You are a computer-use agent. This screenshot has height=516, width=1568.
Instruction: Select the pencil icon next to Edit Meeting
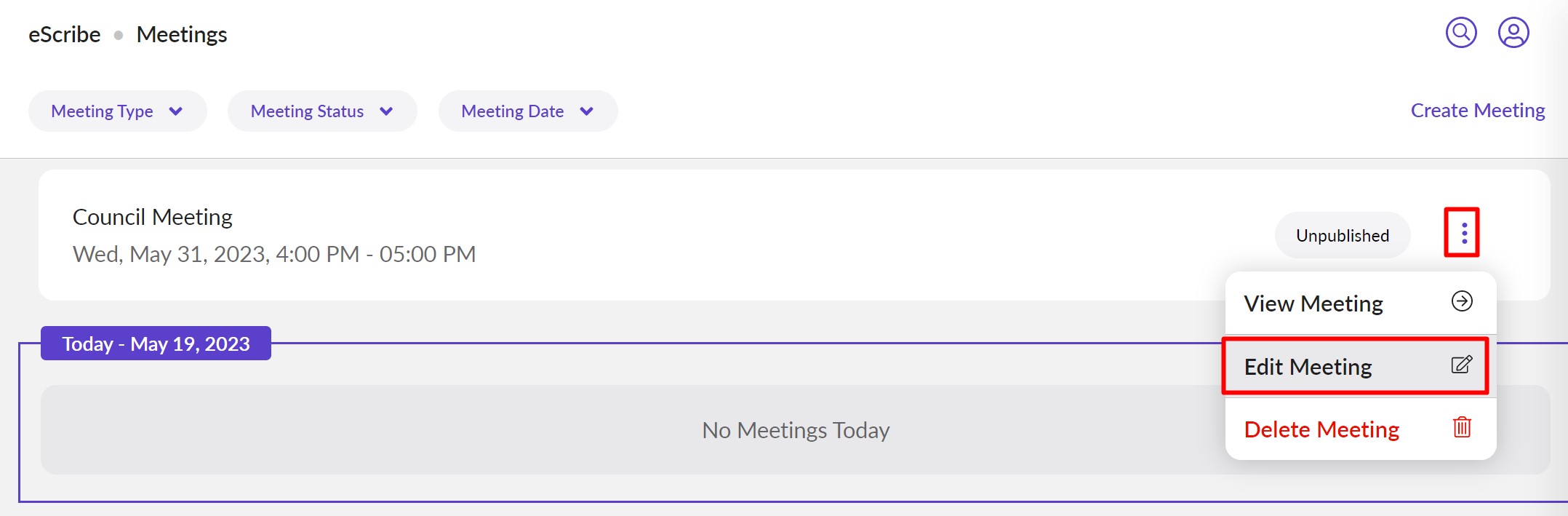1462,366
